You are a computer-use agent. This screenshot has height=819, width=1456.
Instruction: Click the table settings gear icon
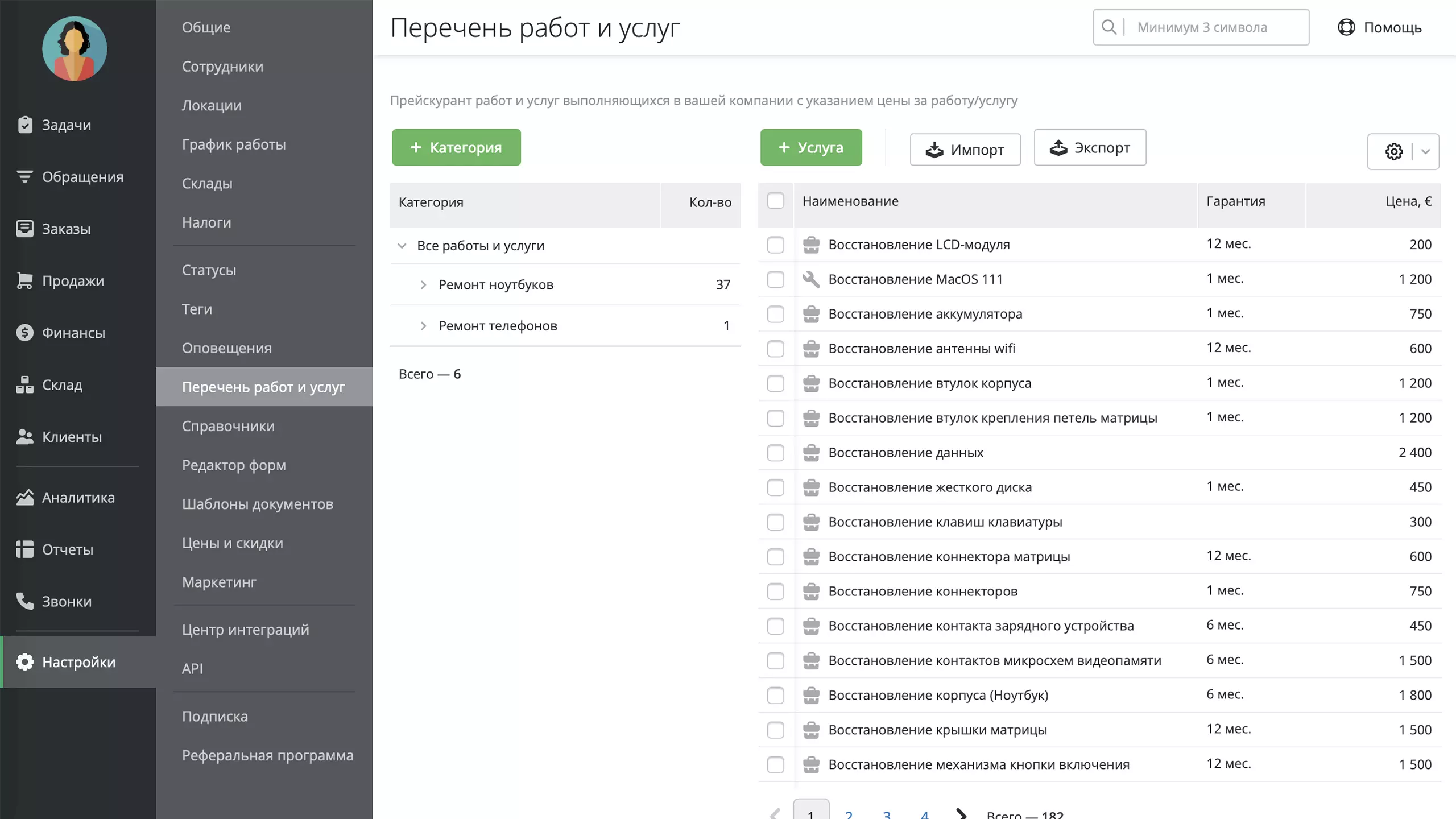tap(1394, 151)
